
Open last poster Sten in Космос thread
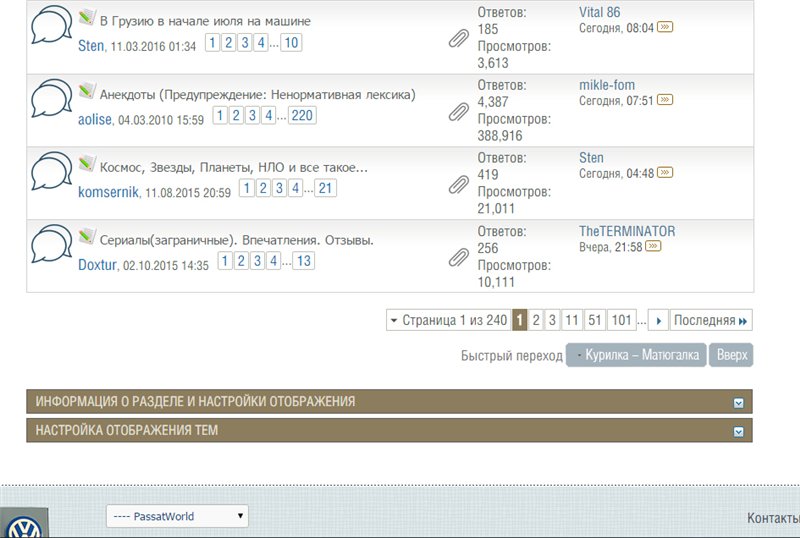(x=591, y=158)
